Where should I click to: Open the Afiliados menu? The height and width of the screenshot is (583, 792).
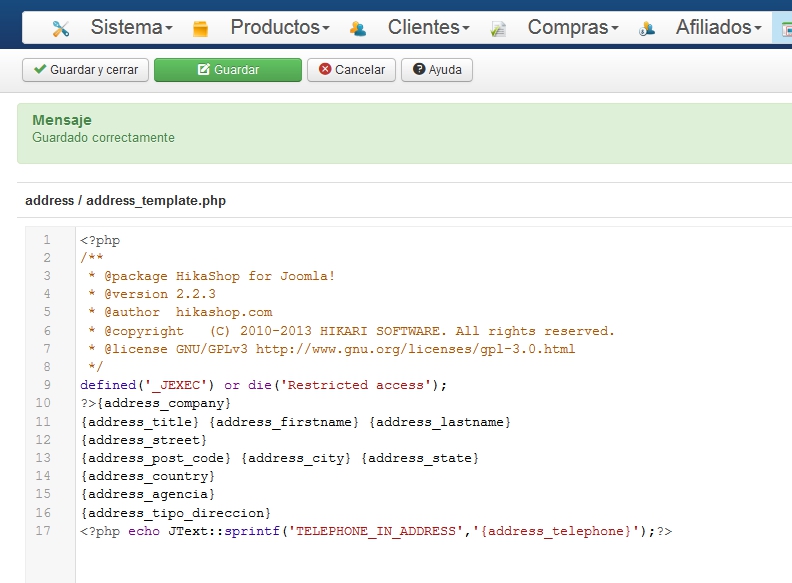(x=718, y=27)
